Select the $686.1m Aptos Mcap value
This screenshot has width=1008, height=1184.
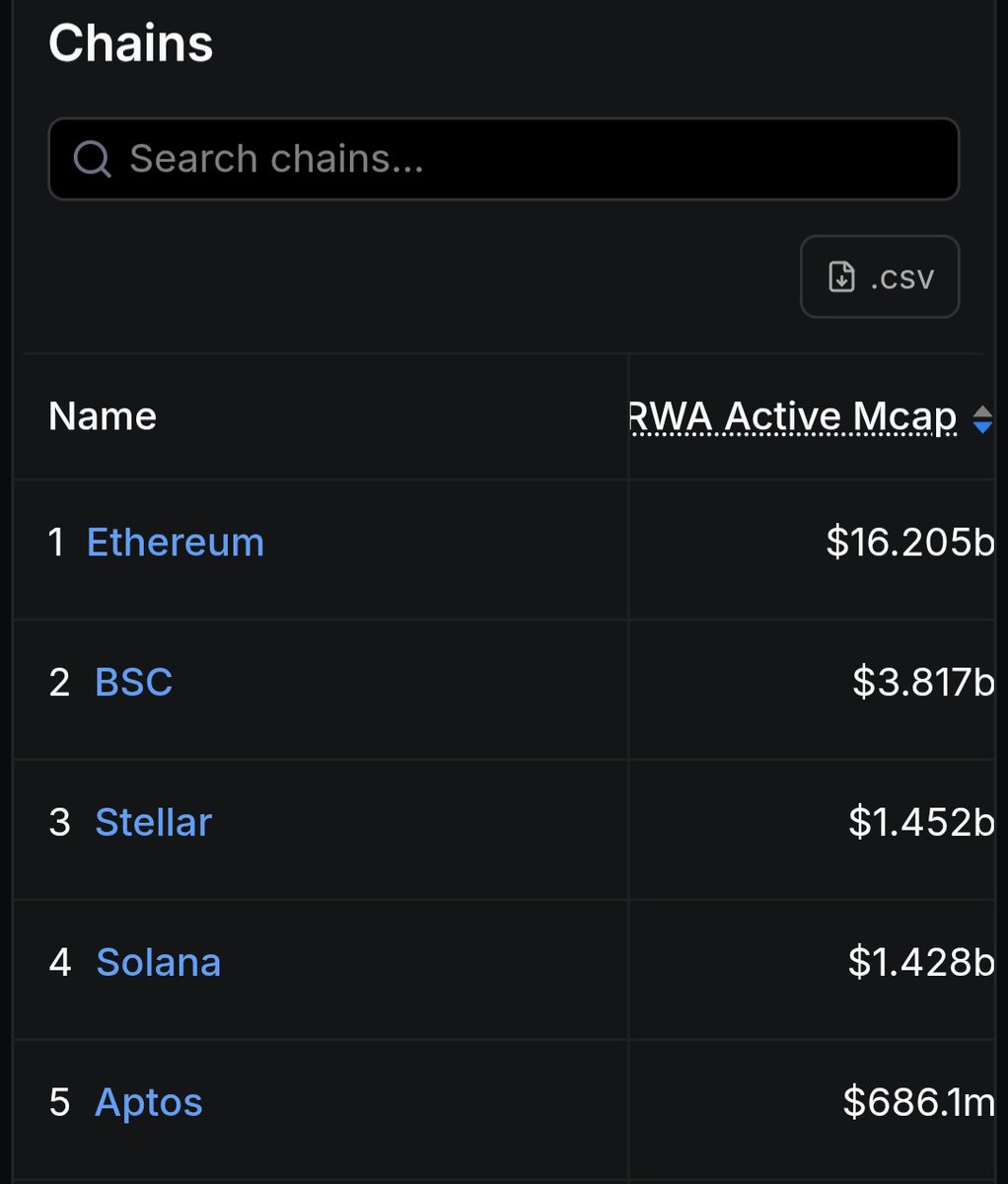click(x=918, y=1103)
